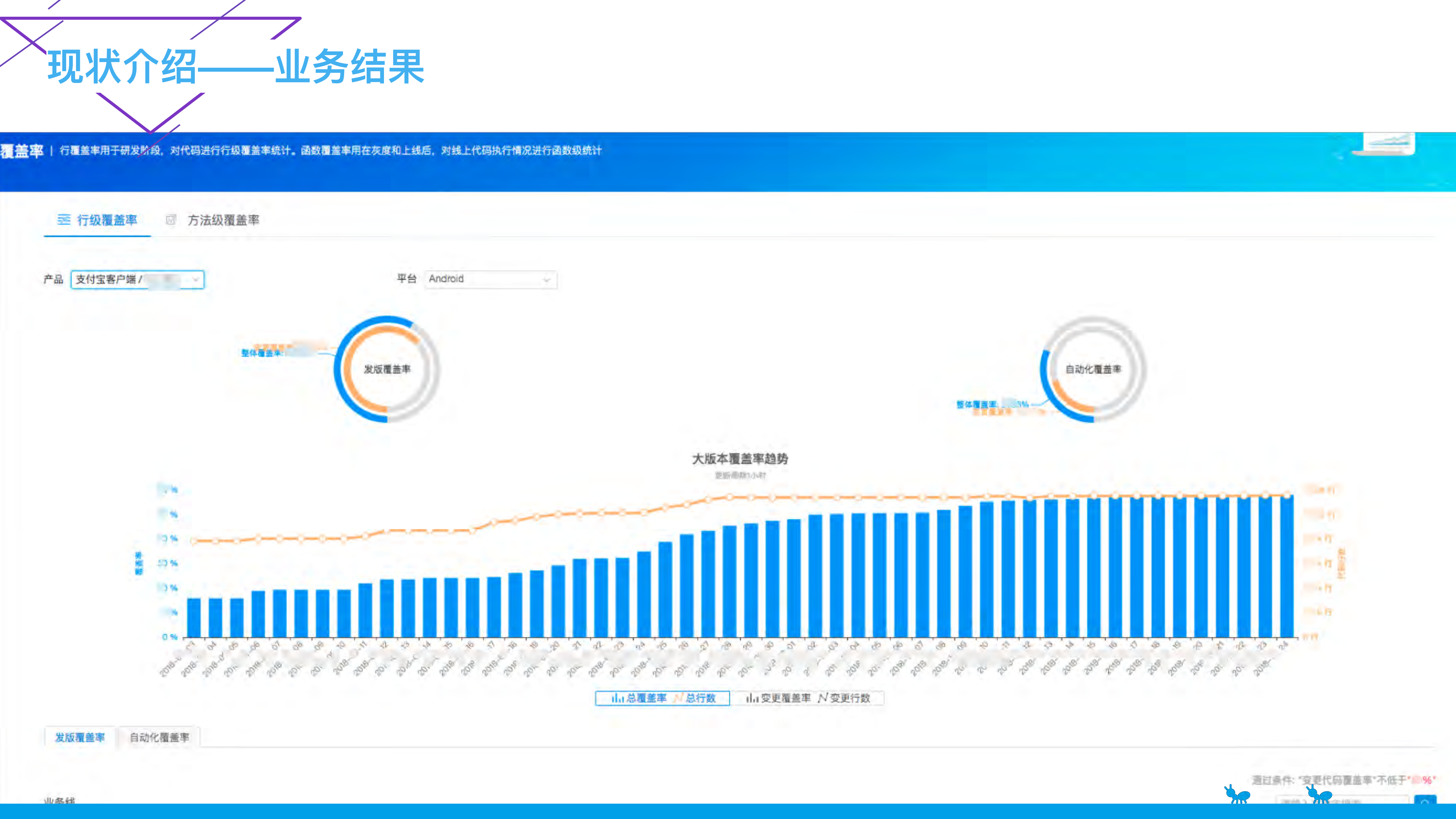Switch to the 方法级覆盖率 tab
The height and width of the screenshot is (819, 1456).
click(225, 220)
